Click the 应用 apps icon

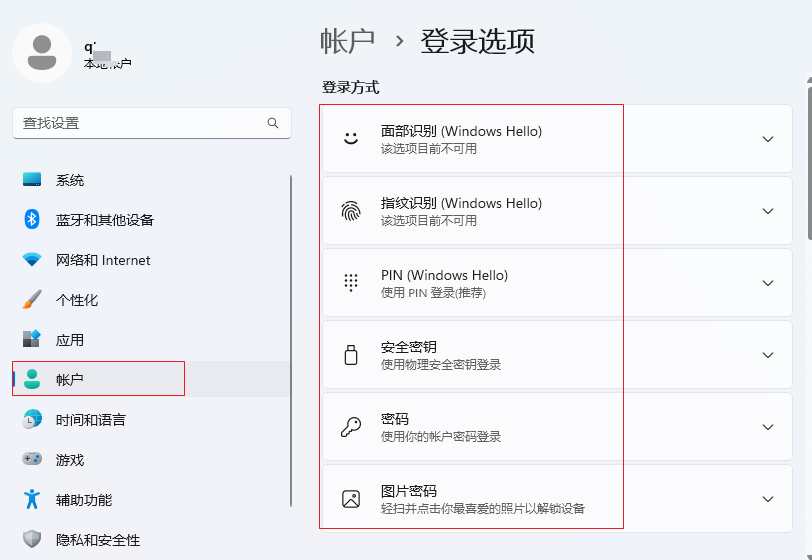coord(32,339)
